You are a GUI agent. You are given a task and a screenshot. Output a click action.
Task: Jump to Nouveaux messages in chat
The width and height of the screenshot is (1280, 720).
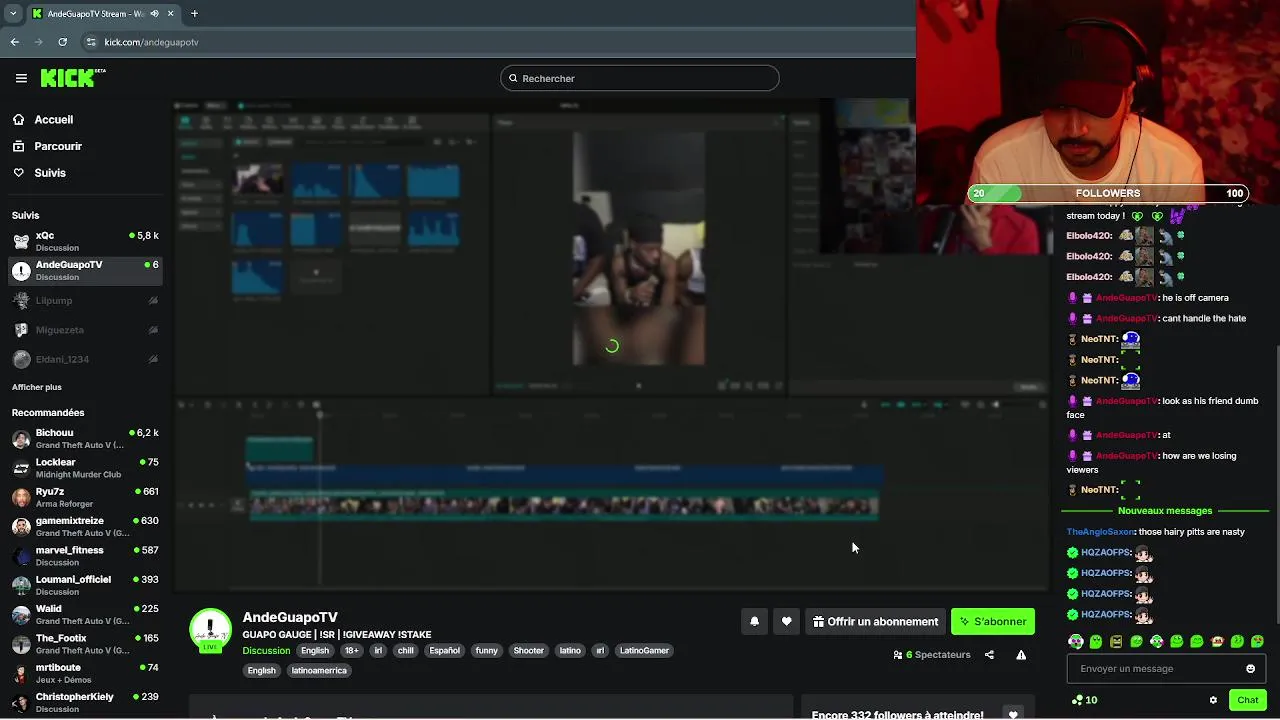(x=1165, y=511)
